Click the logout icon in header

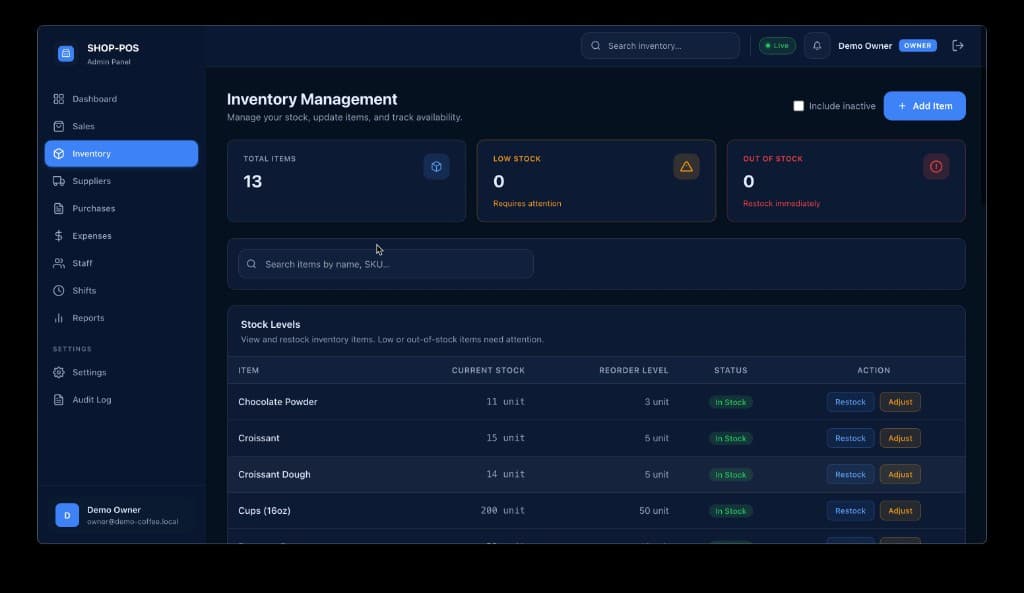pyautogui.click(x=957, y=46)
